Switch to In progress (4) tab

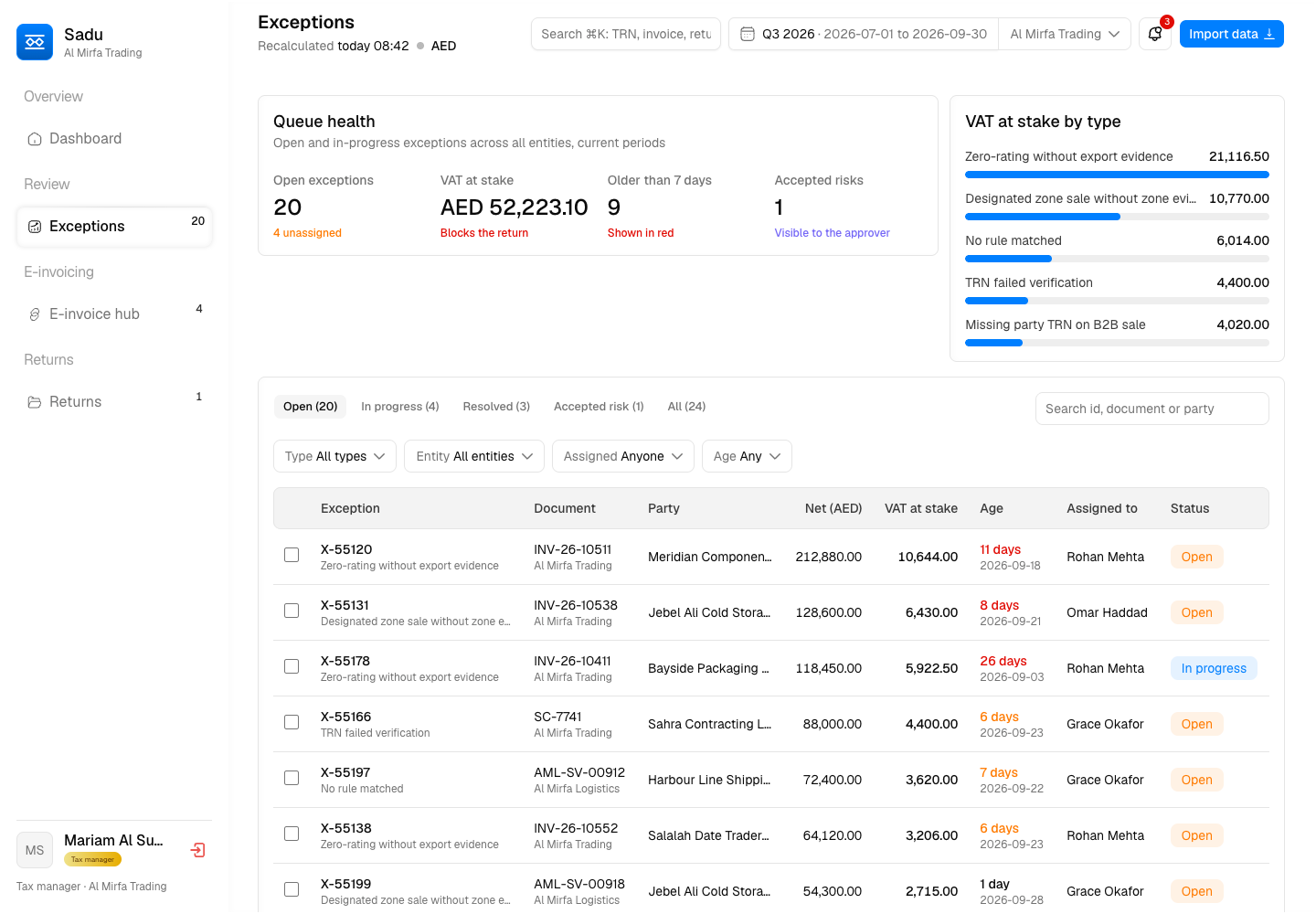coord(400,407)
